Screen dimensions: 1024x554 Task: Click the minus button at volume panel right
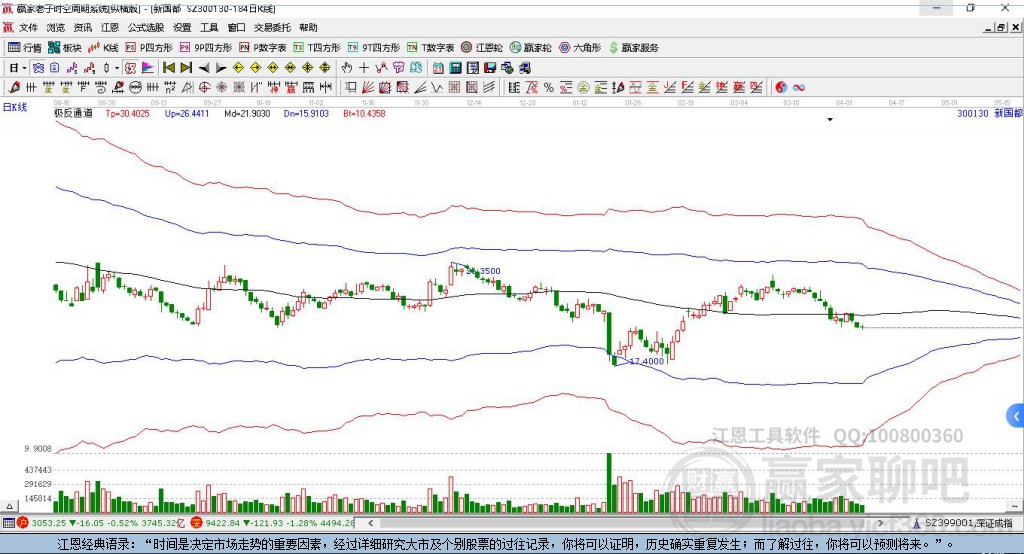[x=1014, y=506]
